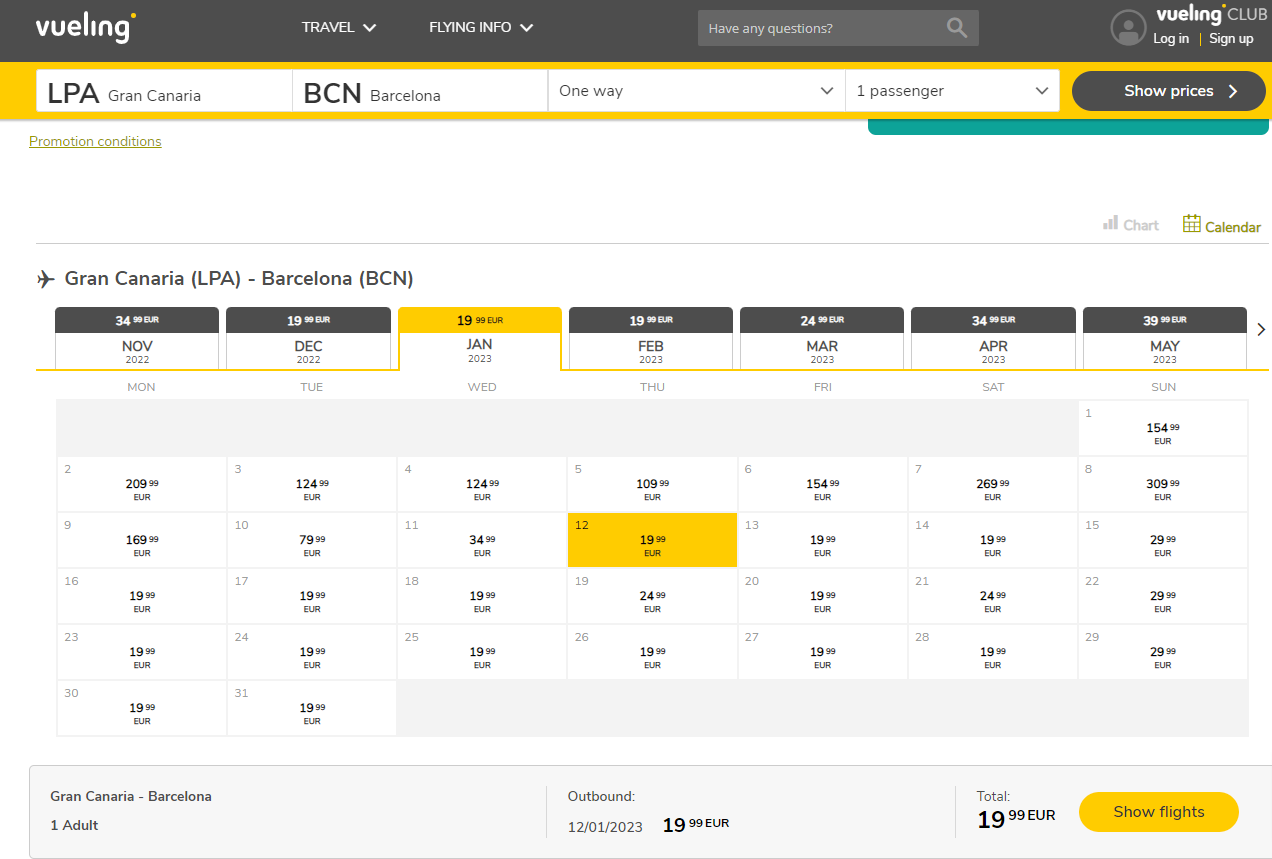Click the Chart bar-graph icon
Screen dimensions: 1272x859
coord(1110,223)
